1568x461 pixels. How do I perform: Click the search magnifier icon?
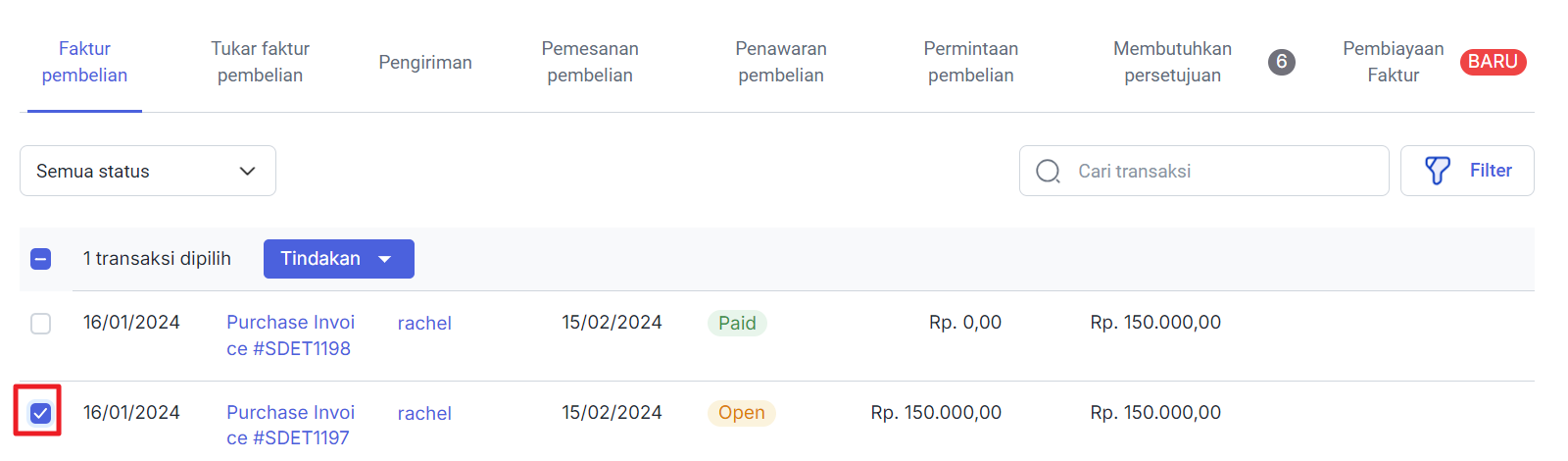tap(1048, 172)
